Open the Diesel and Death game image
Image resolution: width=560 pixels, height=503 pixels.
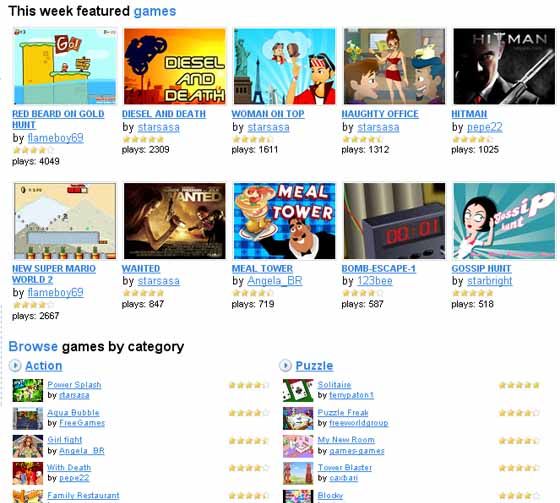pyautogui.click(x=175, y=66)
